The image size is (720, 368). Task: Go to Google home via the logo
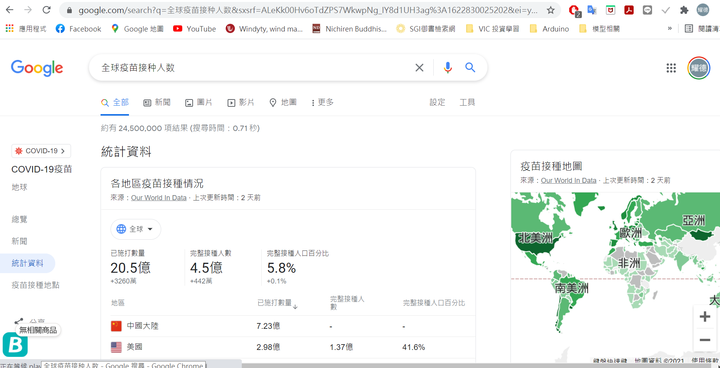click(x=37, y=68)
